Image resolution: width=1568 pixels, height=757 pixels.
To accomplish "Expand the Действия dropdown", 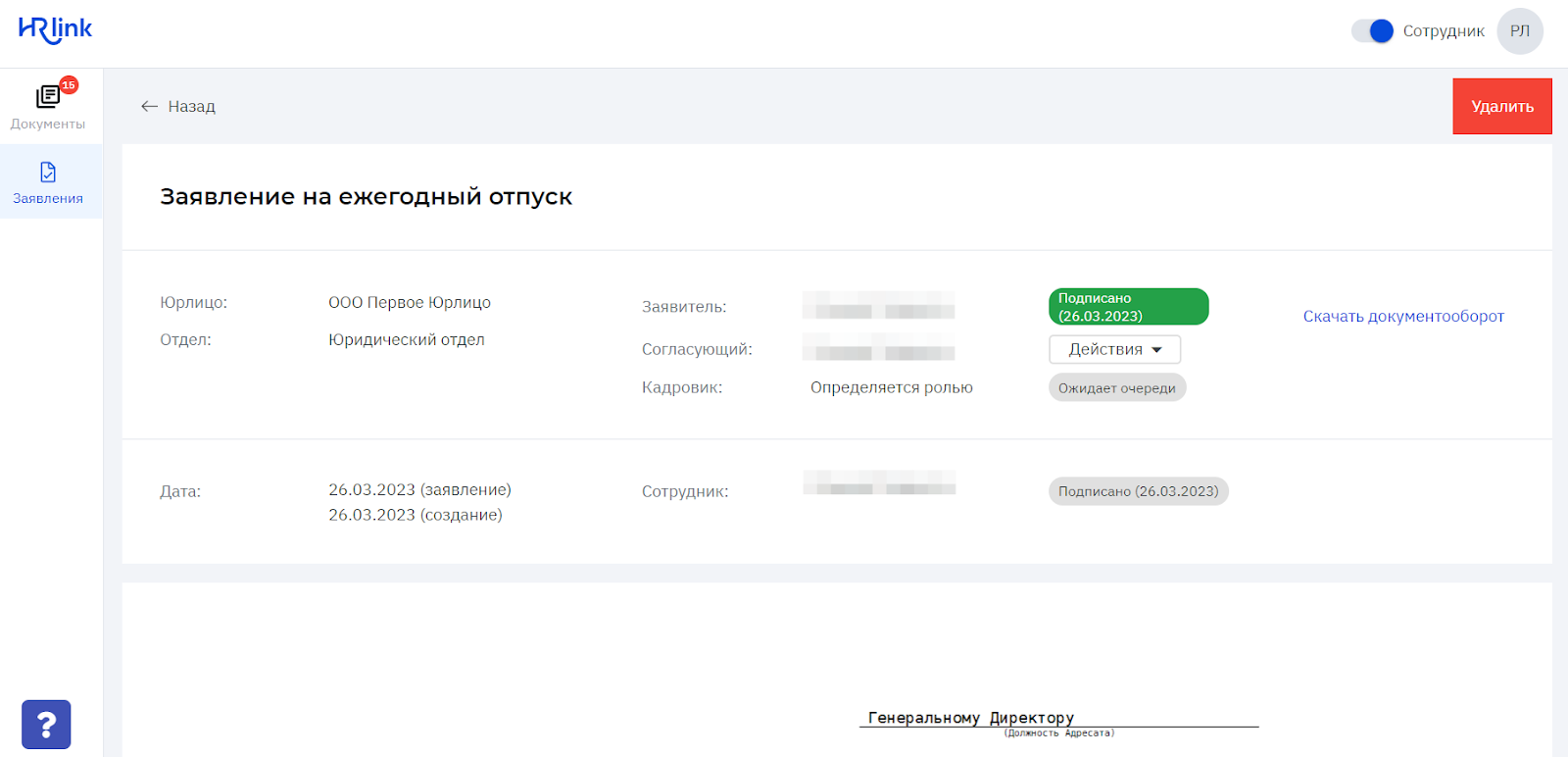I will (1115, 350).
